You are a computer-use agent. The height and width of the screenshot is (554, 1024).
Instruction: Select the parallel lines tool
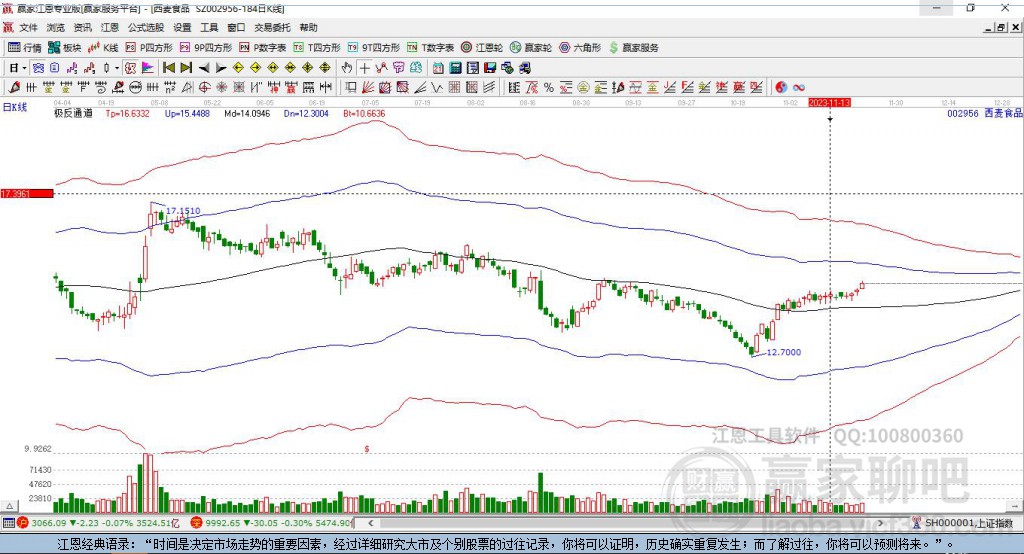(x=489, y=87)
